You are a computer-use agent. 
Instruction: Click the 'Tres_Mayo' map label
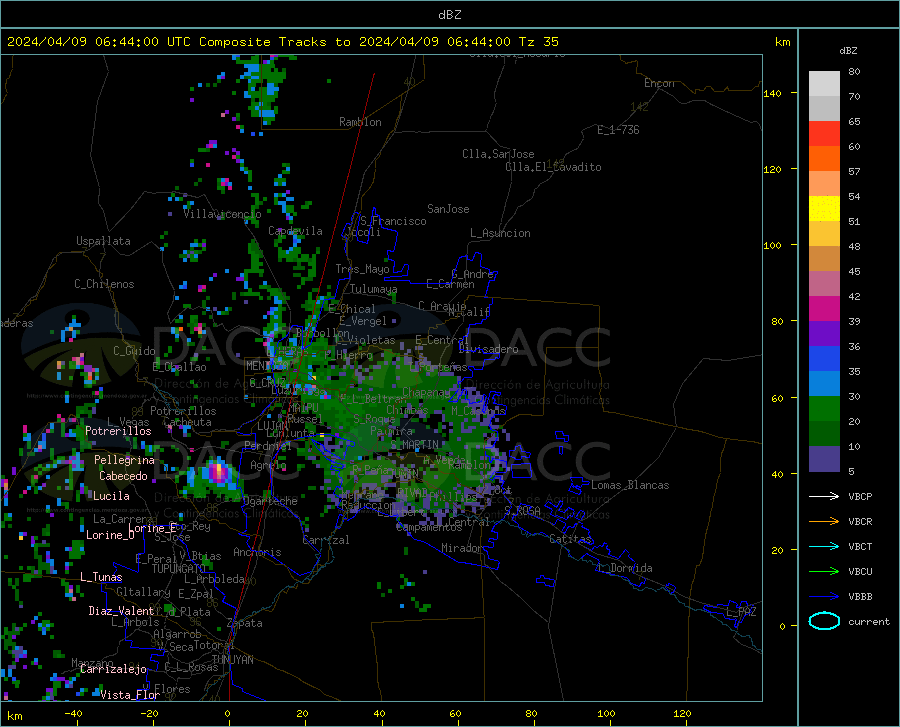tap(362, 269)
